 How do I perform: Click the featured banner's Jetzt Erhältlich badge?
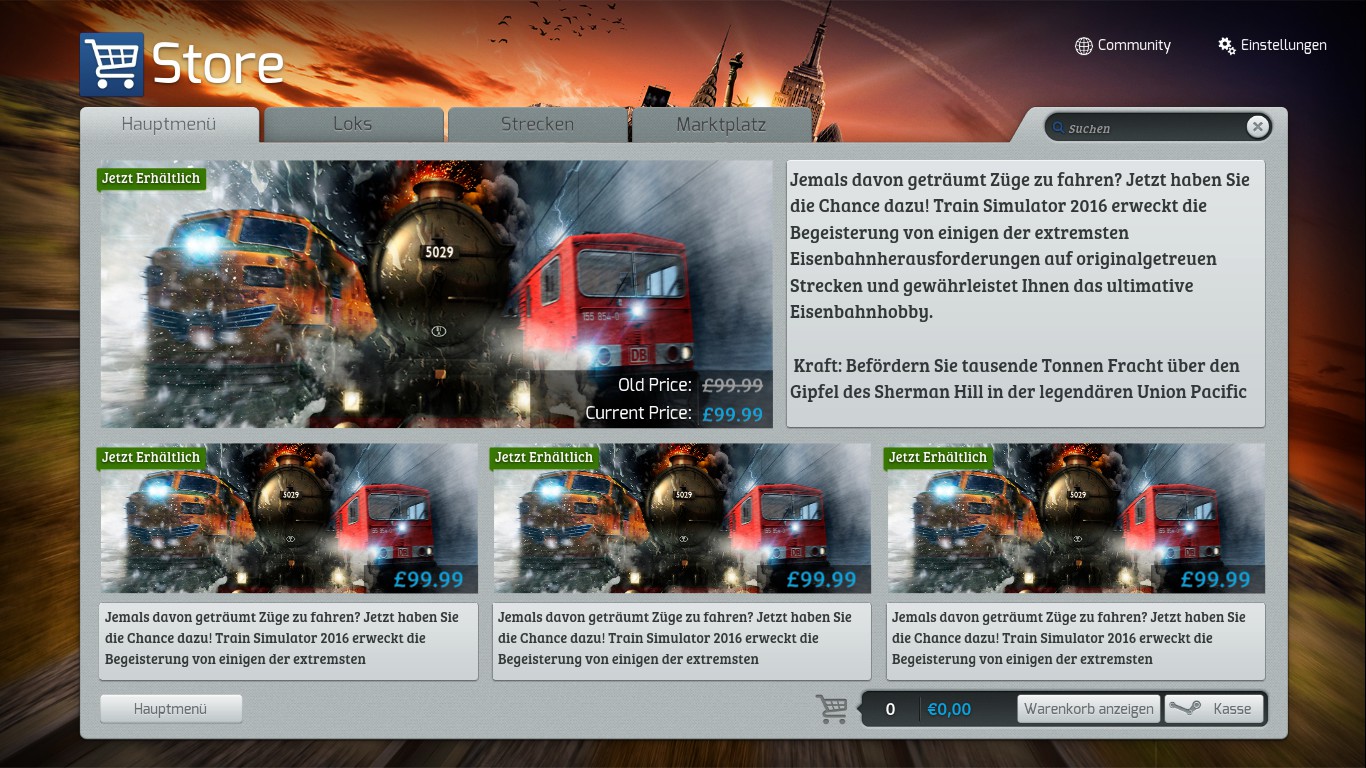151,179
